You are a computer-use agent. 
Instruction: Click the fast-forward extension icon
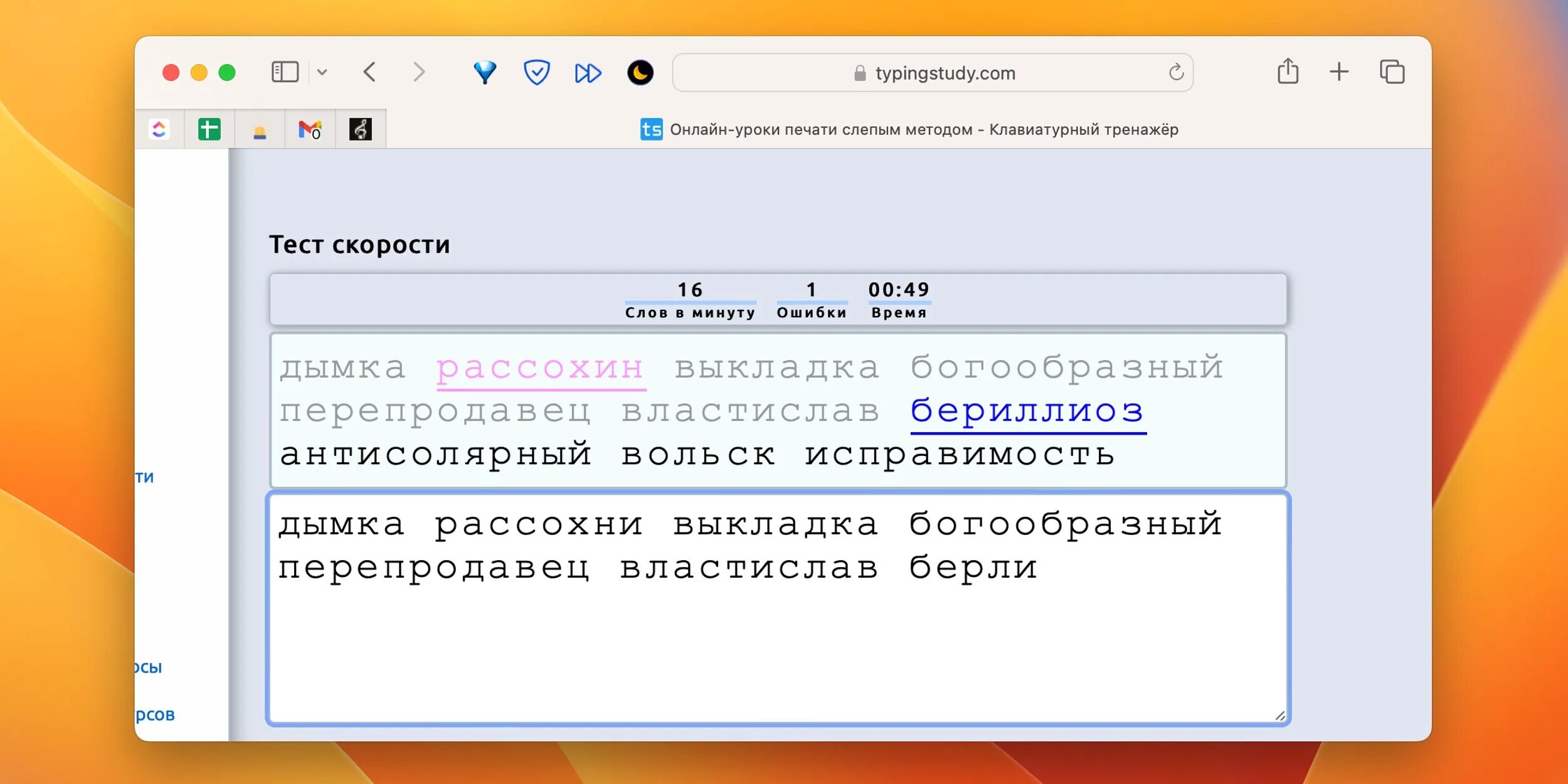point(588,73)
